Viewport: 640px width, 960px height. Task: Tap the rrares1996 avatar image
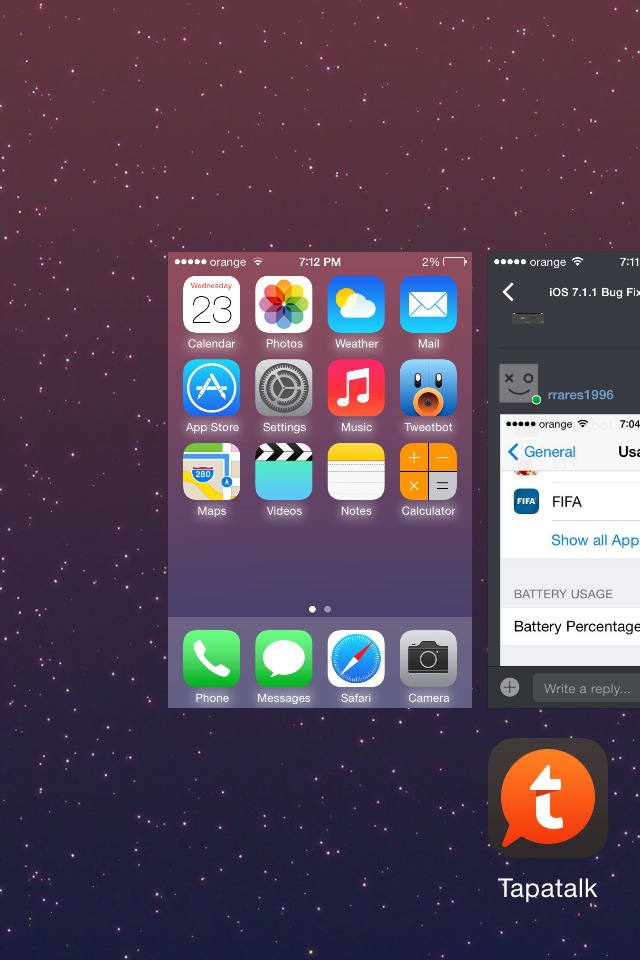(519, 383)
